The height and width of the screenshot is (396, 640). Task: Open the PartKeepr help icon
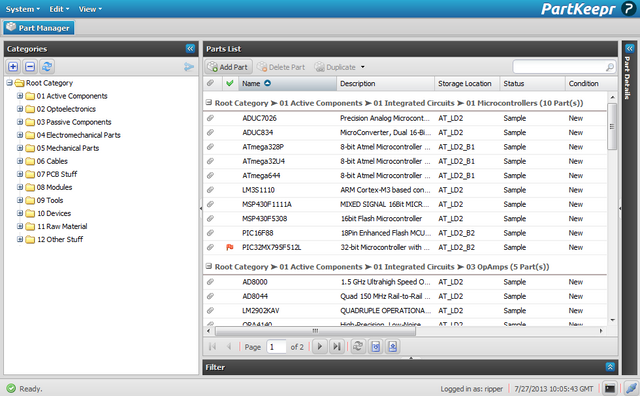point(629,9)
